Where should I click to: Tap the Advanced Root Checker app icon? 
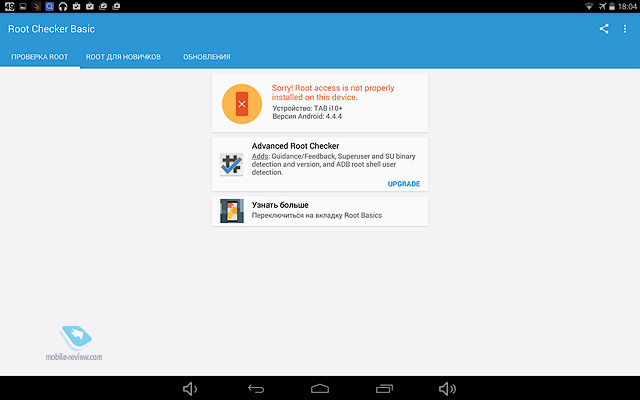click(x=231, y=164)
